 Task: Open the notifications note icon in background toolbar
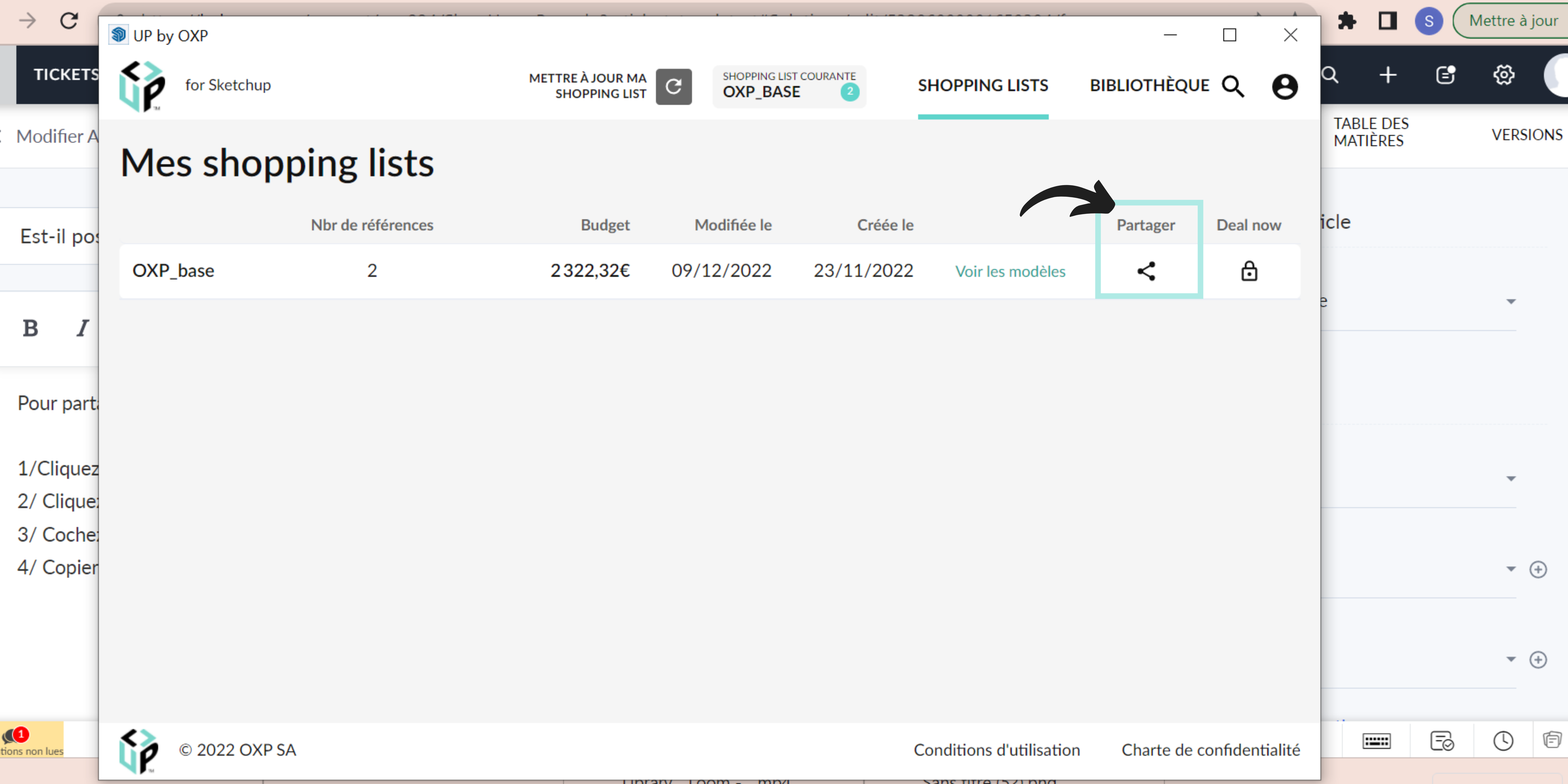(1446, 75)
